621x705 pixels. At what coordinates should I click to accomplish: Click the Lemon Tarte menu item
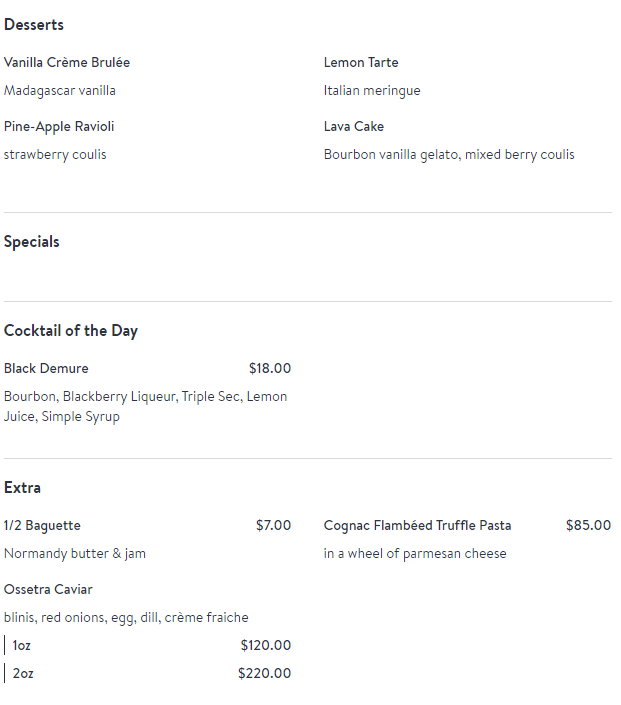[x=361, y=62]
